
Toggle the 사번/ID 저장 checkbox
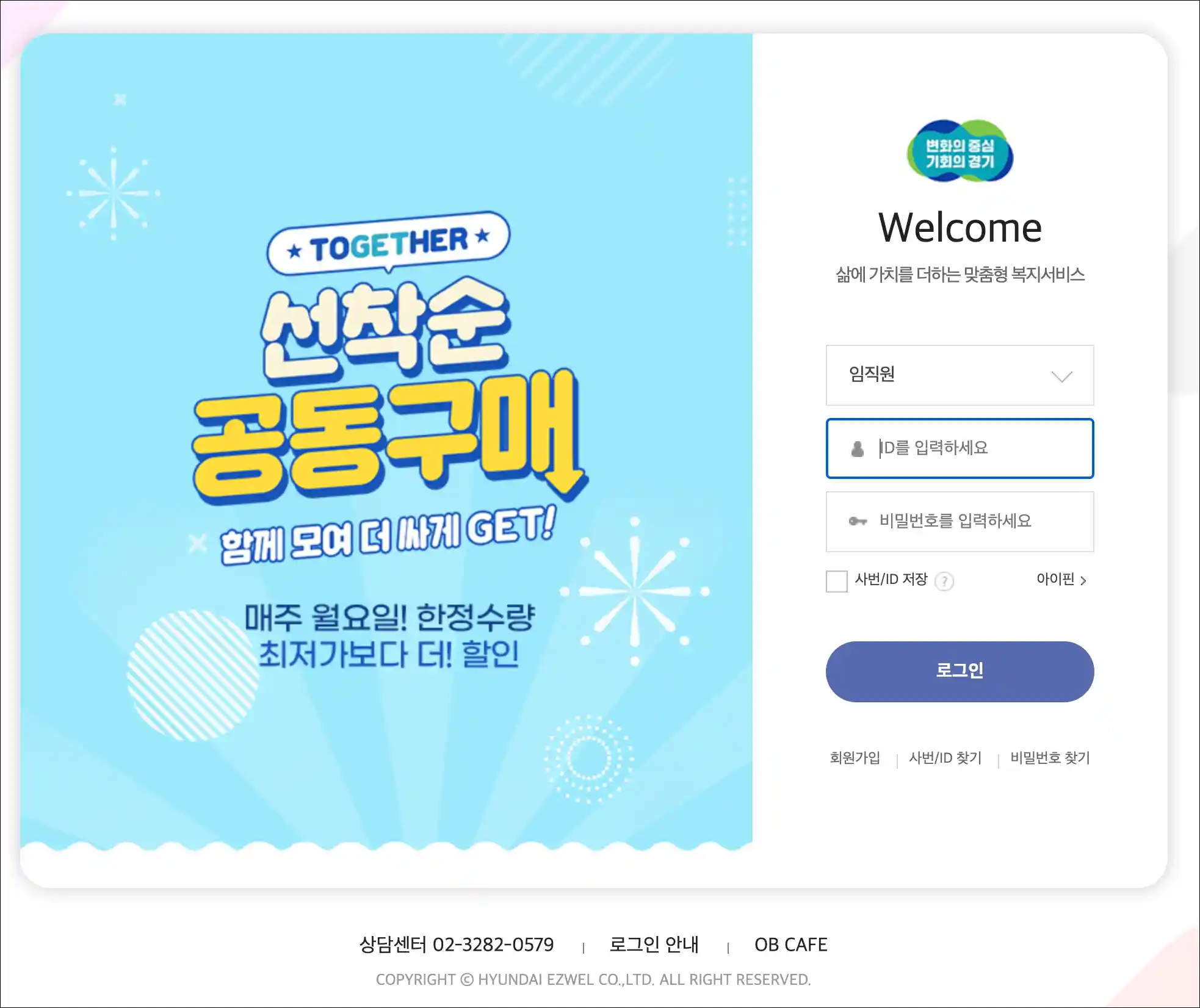coord(836,581)
